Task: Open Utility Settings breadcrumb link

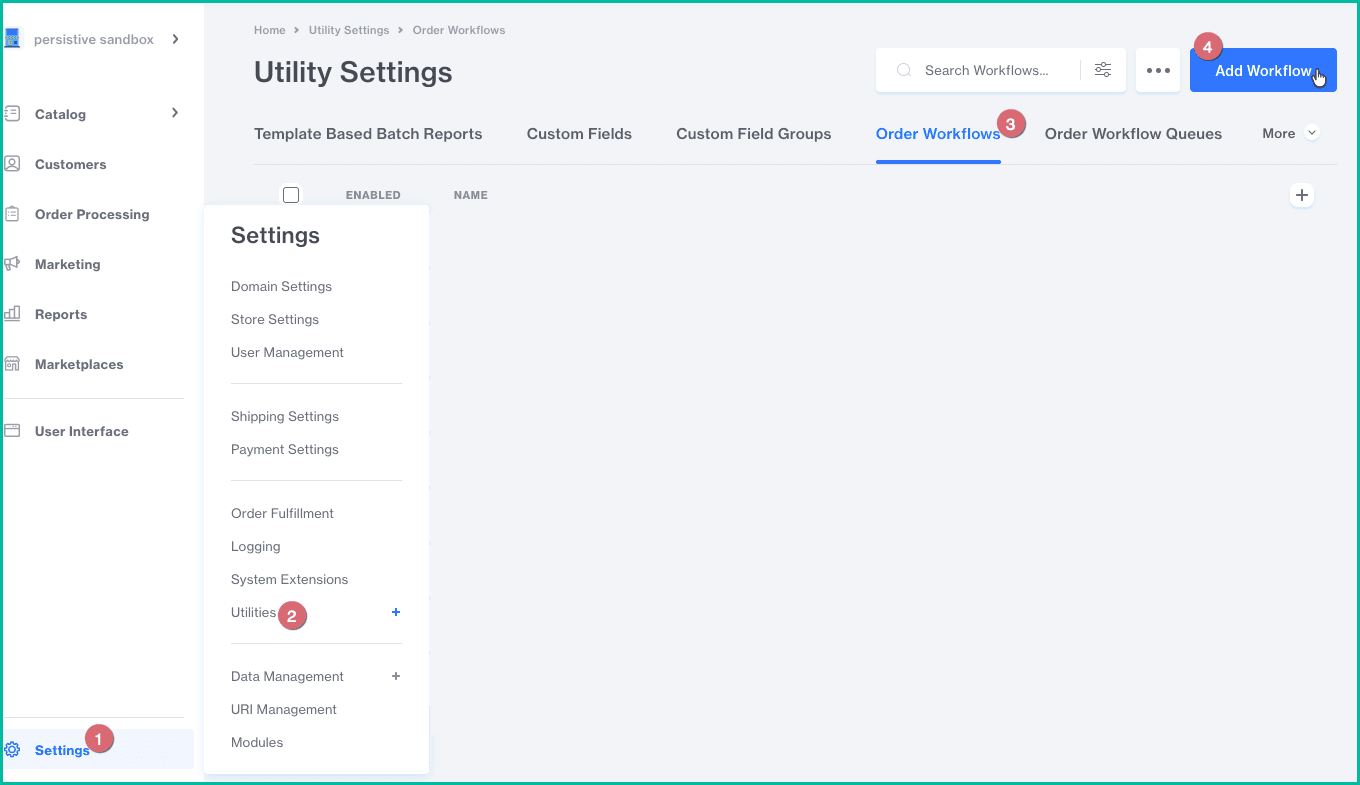Action: pyautogui.click(x=349, y=30)
